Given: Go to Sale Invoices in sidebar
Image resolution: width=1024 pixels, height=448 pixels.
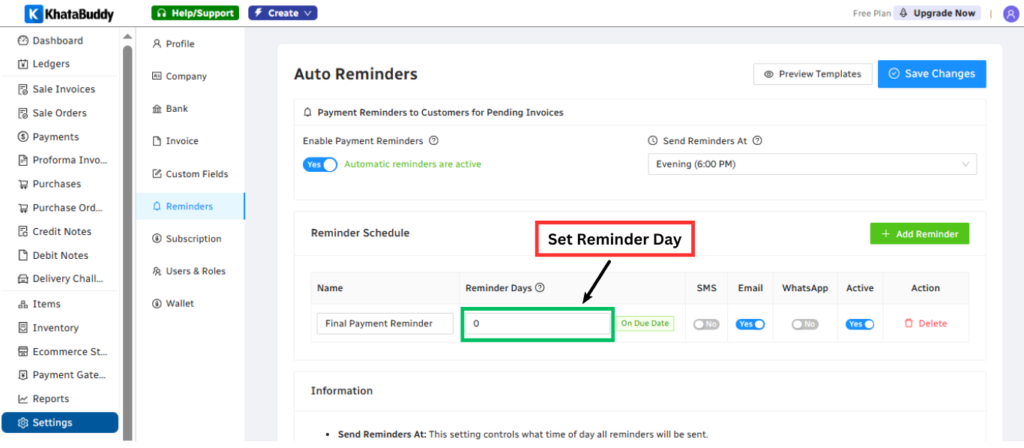Looking at the screenshot, I should point(64,89).
